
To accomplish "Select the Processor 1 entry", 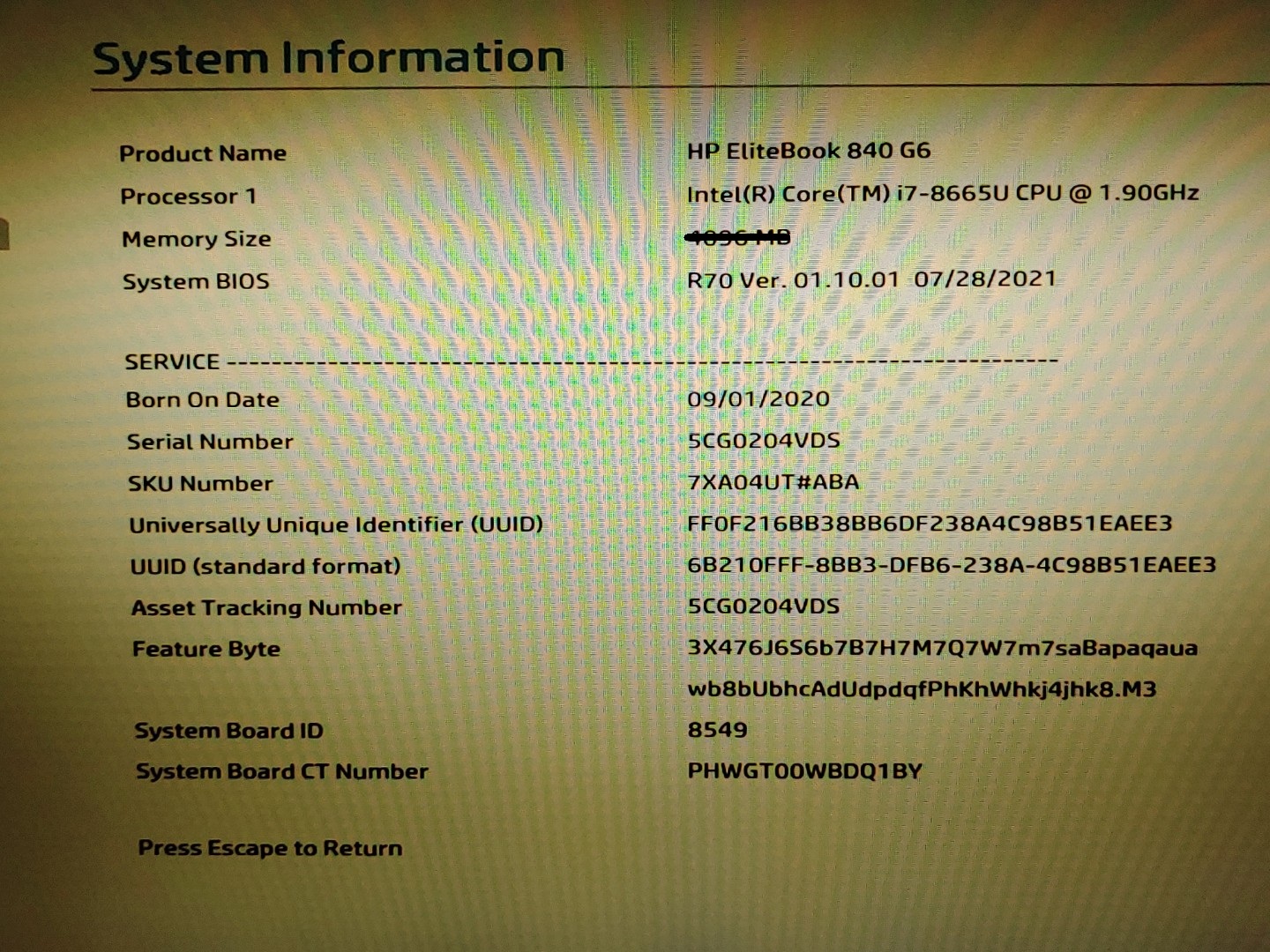I will point(190,196).
